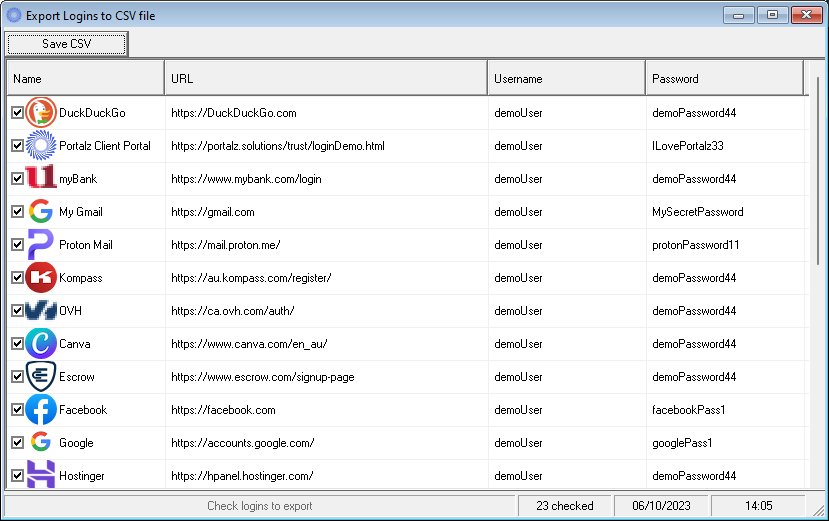Uncheck the DuckDuckGo login checkbox
Image resolution: width=829 pixels, height=521 pixels.
(x=17, y=113)
